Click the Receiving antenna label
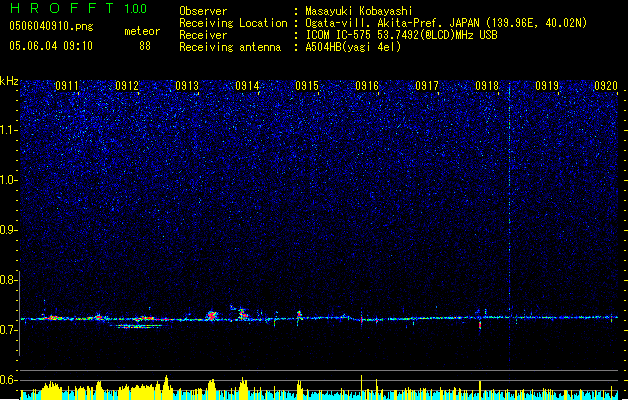 [230, 47]
